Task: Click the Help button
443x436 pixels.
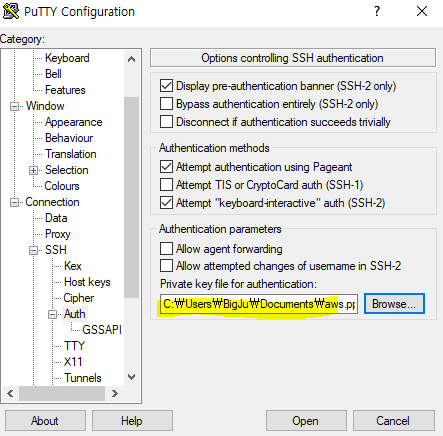Action: 132,421
